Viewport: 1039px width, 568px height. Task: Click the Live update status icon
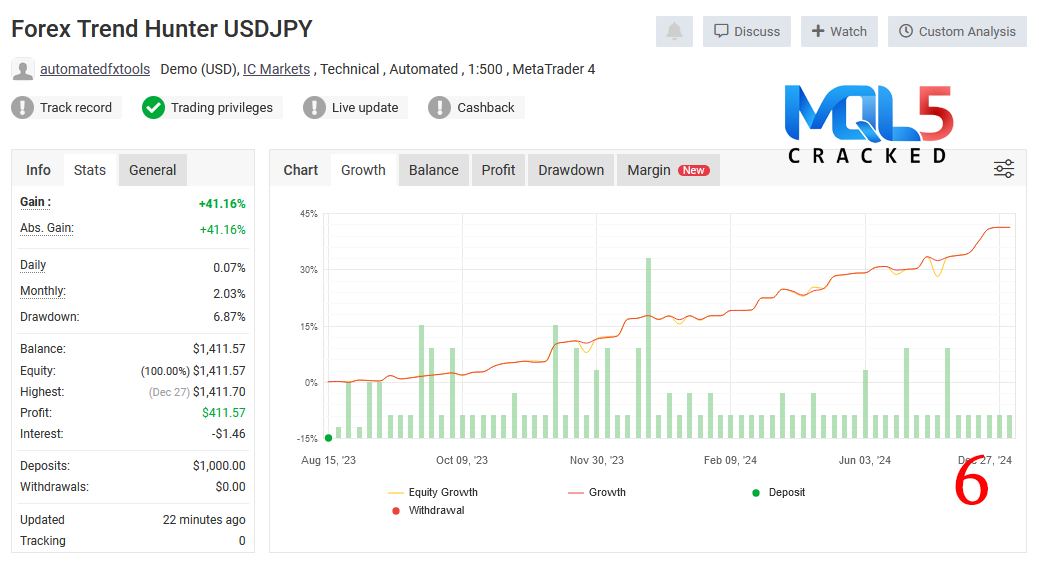(x=314, y=107)
